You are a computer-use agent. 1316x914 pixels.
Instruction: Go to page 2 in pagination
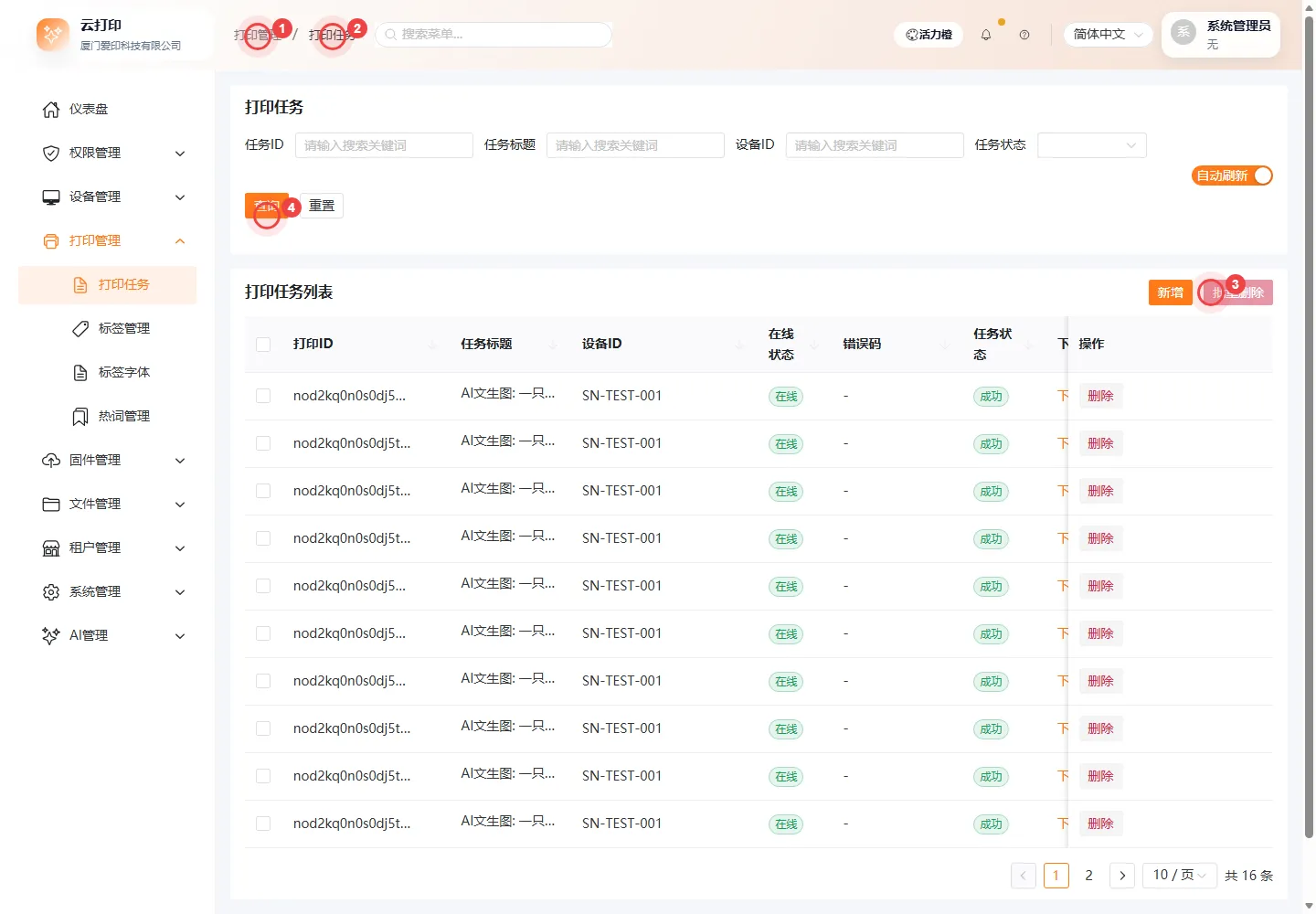1088,876
